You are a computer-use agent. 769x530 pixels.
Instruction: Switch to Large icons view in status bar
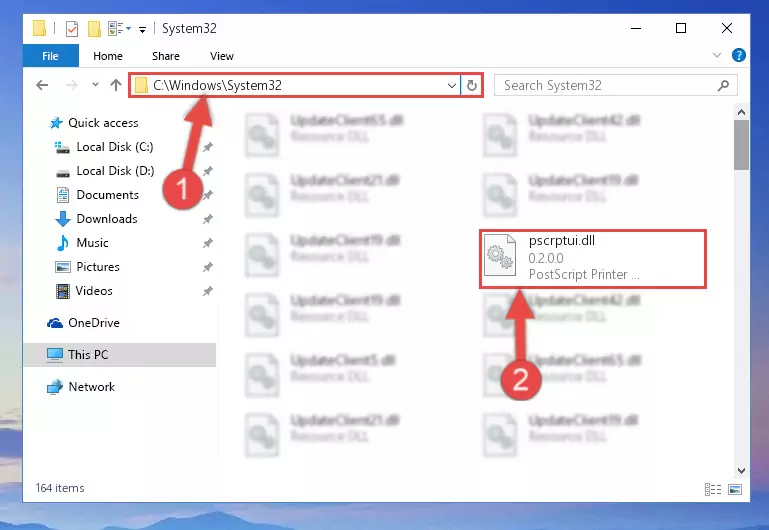coord(735,489)
